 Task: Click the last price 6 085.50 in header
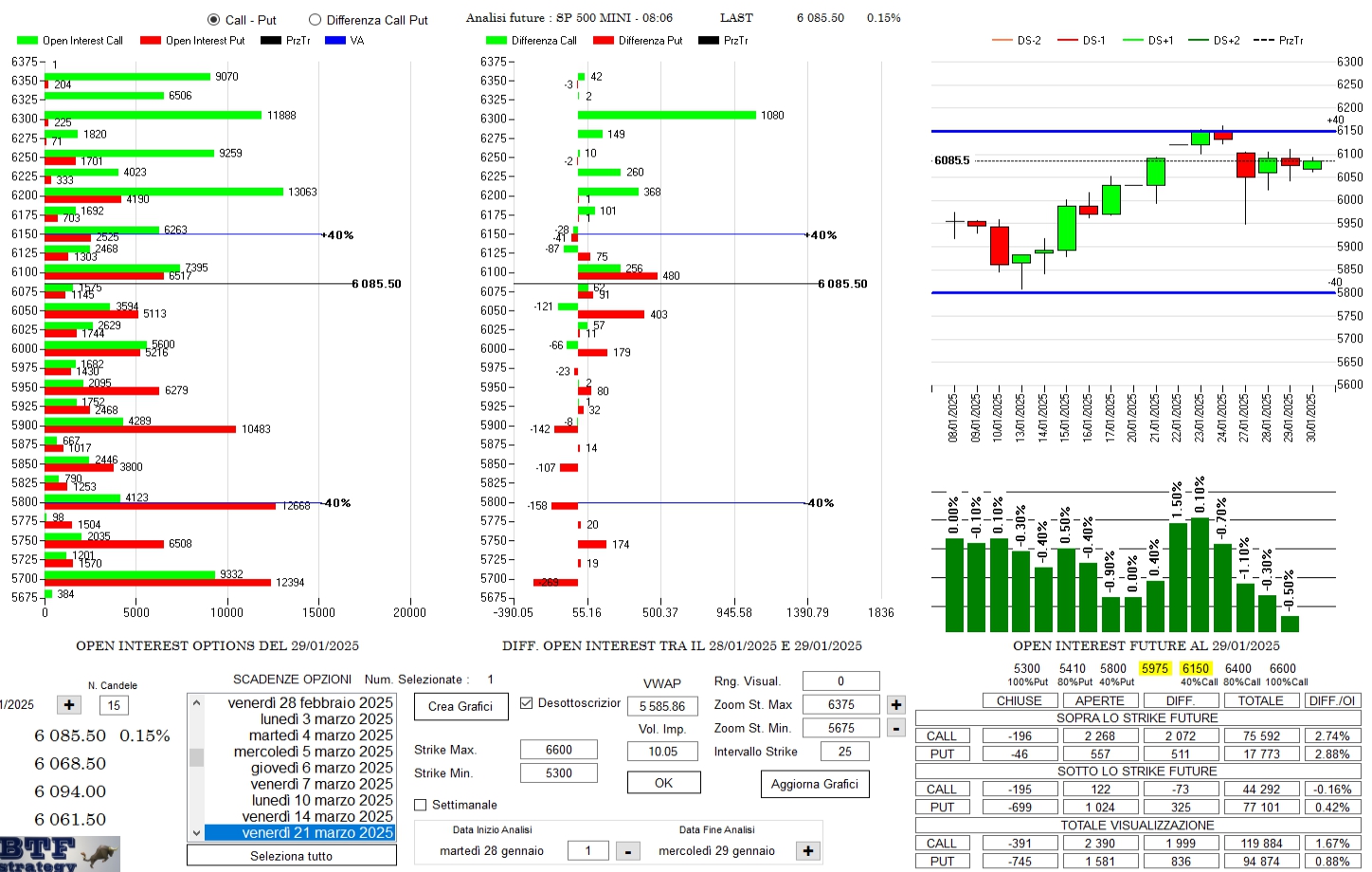[x=821, y=18]
